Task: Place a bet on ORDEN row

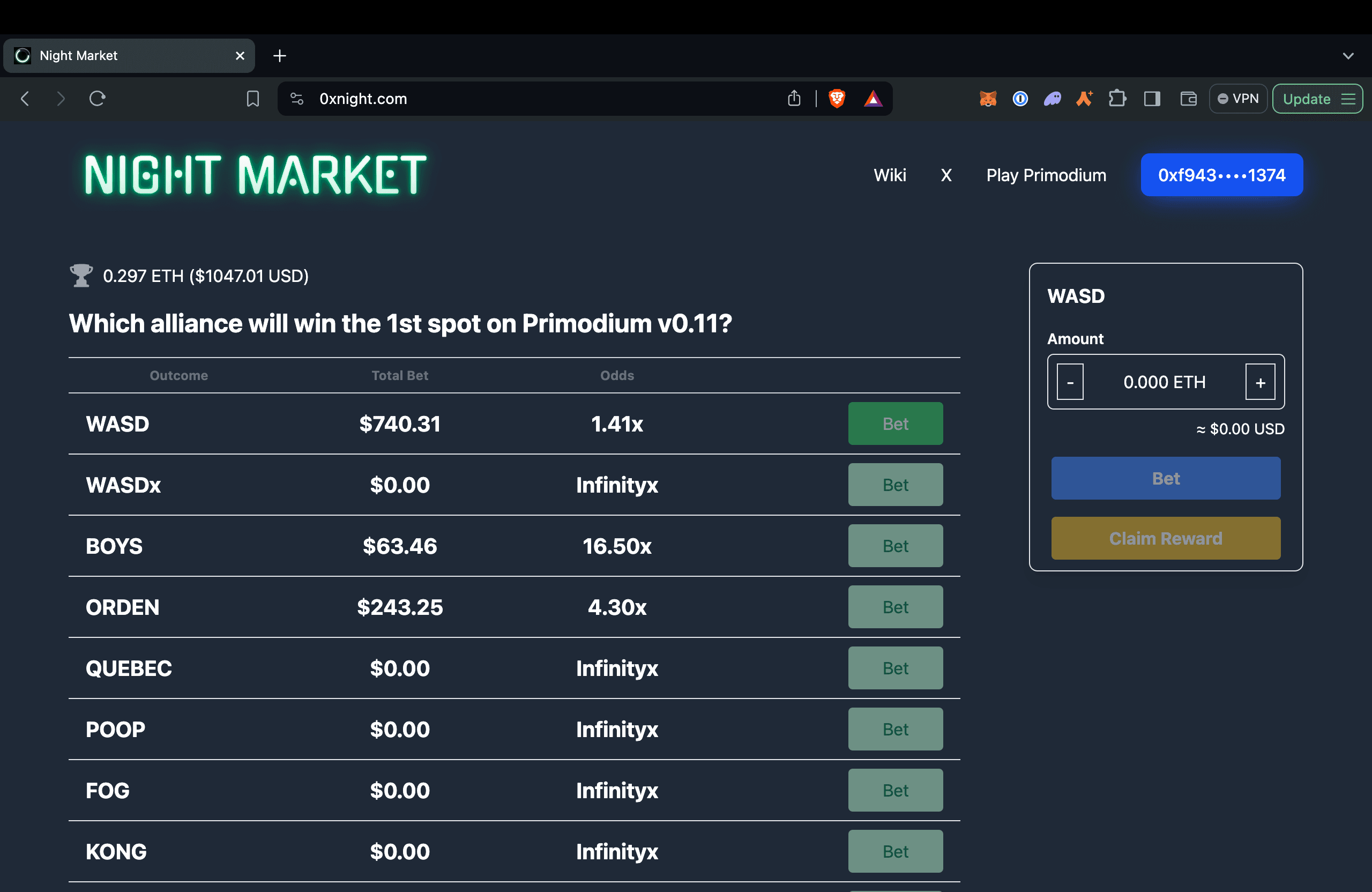Action: [895, 607]
